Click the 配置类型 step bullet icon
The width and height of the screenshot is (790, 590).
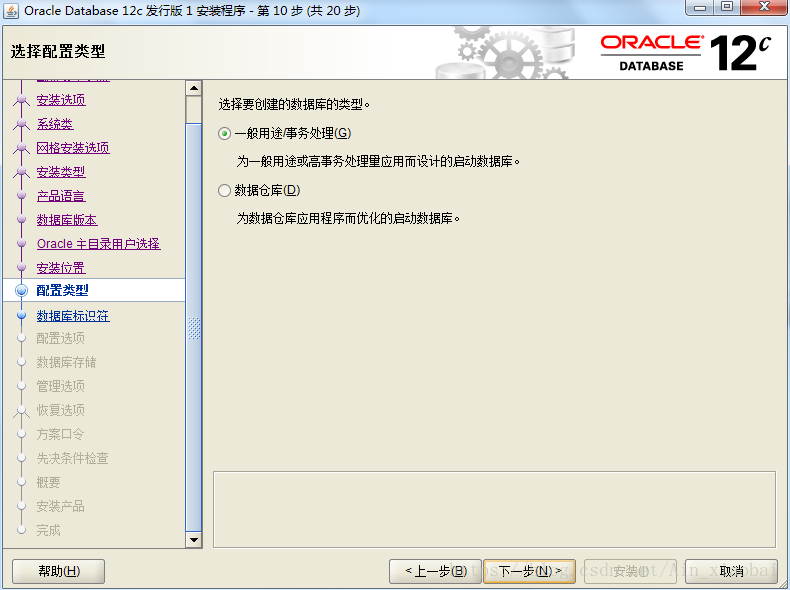click(x=21, y=291)
